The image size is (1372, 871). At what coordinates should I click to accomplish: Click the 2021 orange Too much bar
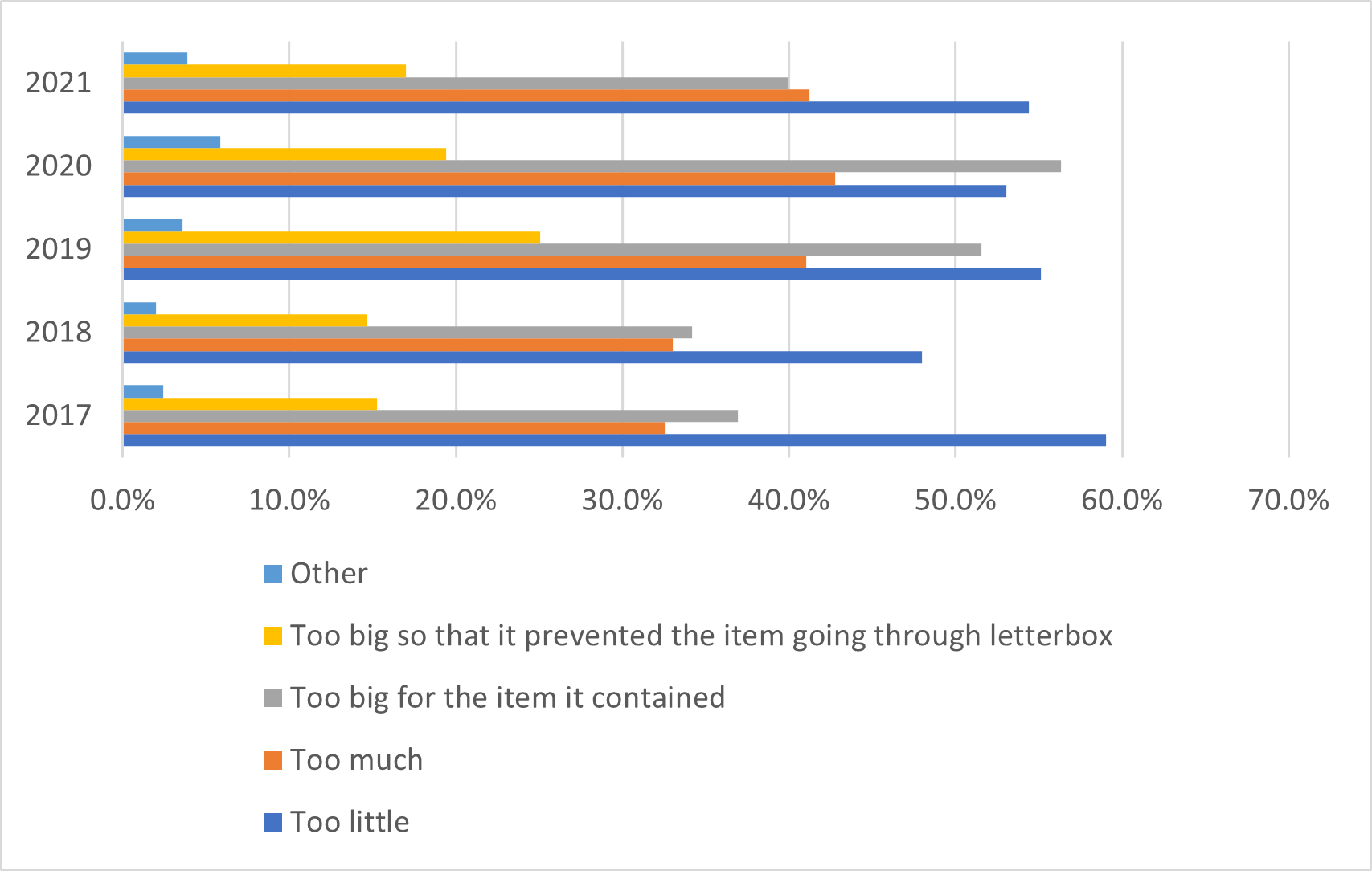(x=466, y=96)
